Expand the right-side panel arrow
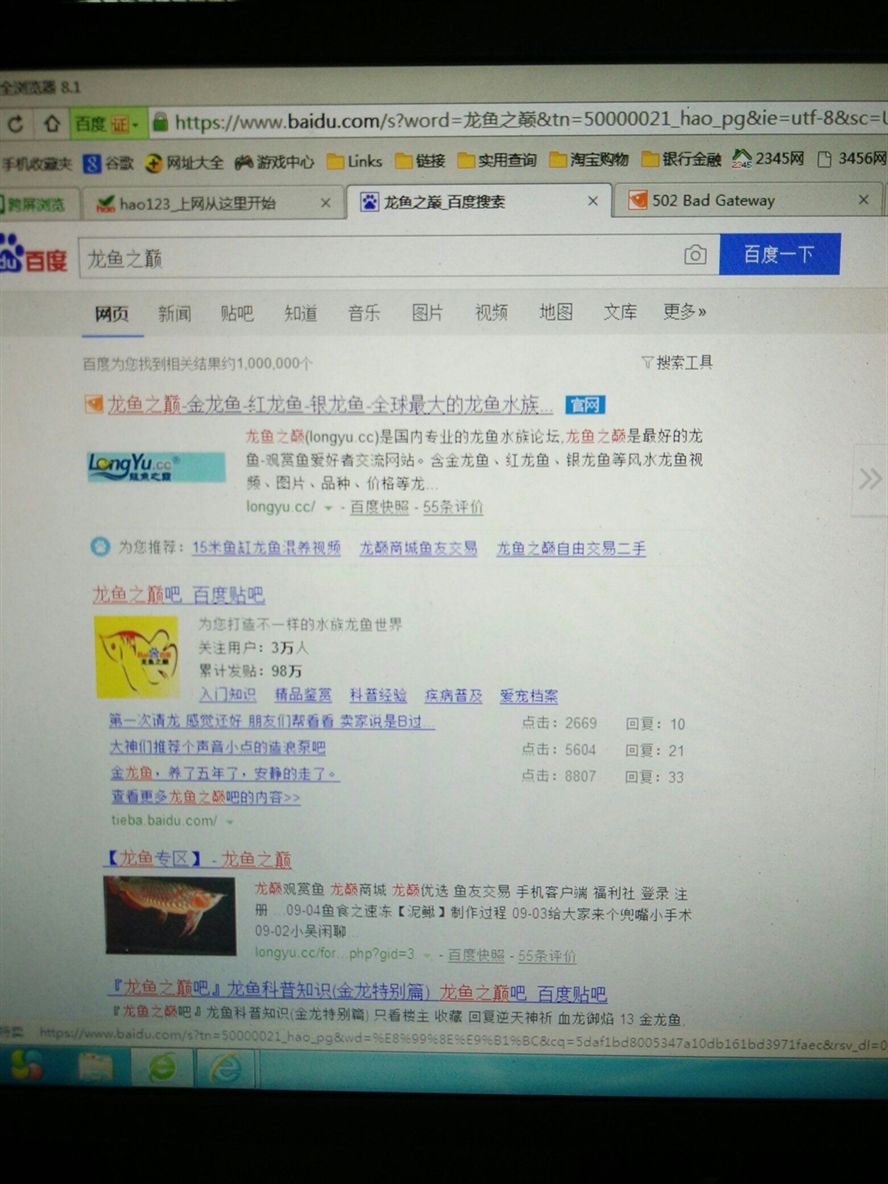 pyautogui.click(x=870, y=479)
